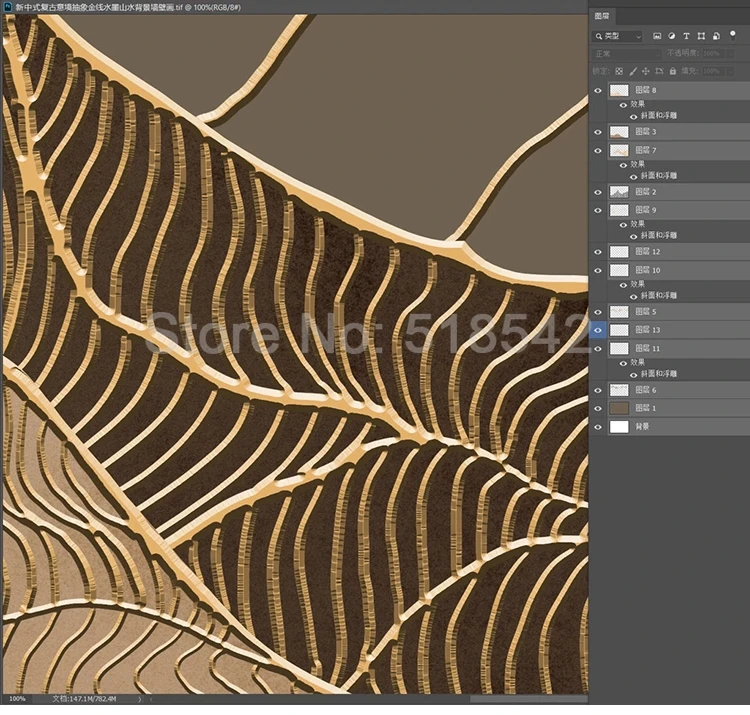This screenshot has width=750, height=715.
Task: Click the lock all padlock icon
Action: (672, 71)
